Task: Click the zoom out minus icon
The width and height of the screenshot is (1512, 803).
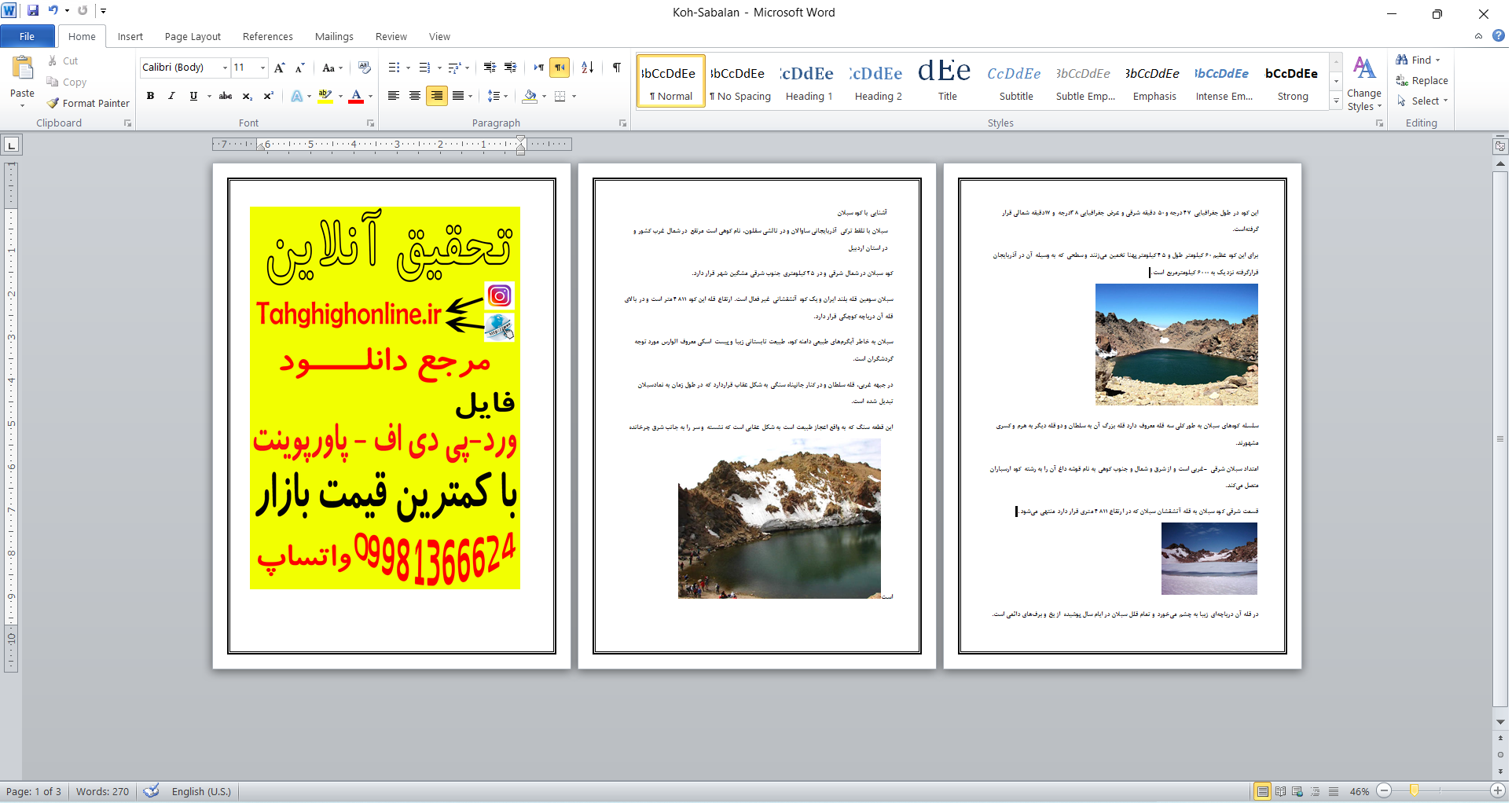Action: tap(1385, 791)
